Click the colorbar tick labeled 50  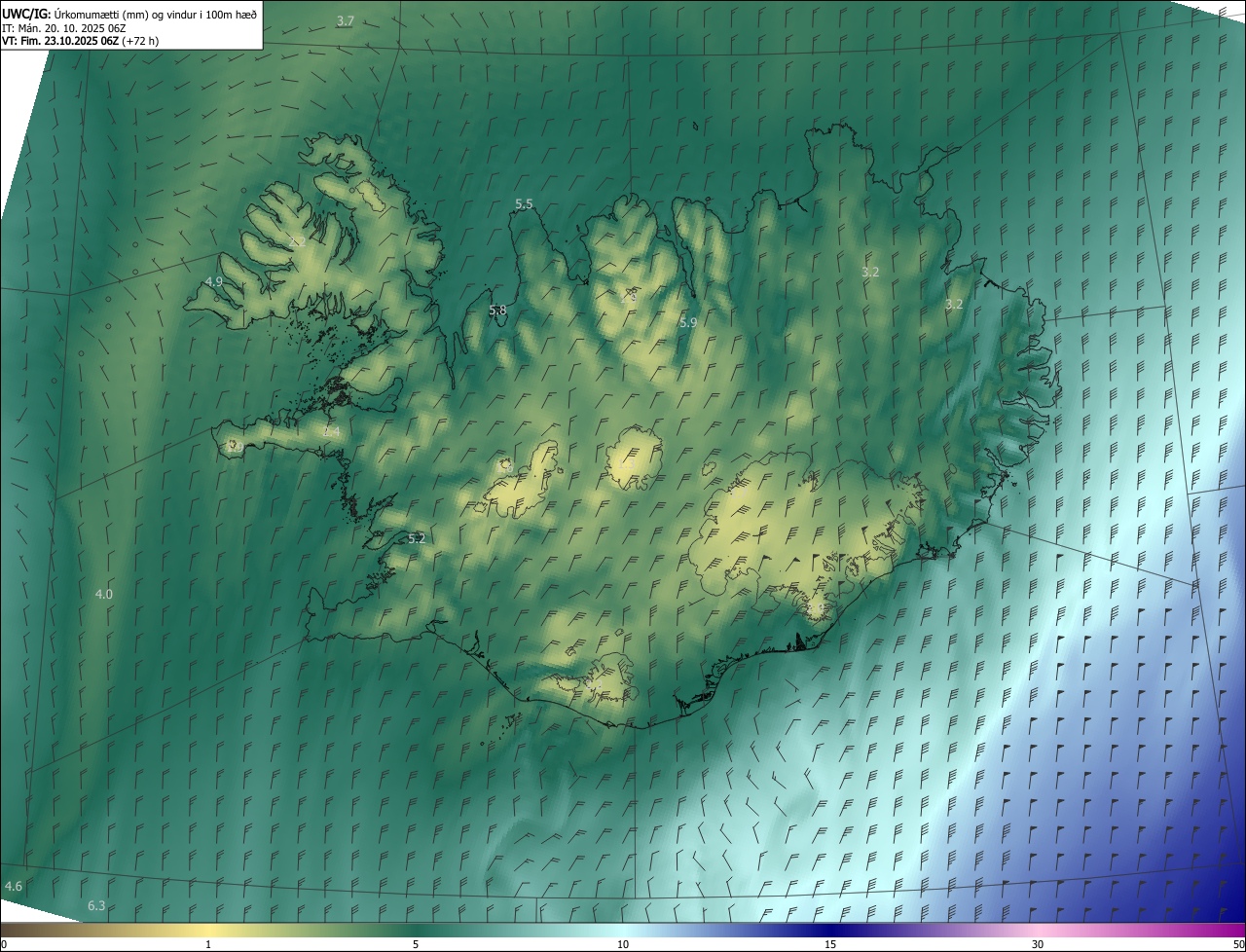[1238, 944]
